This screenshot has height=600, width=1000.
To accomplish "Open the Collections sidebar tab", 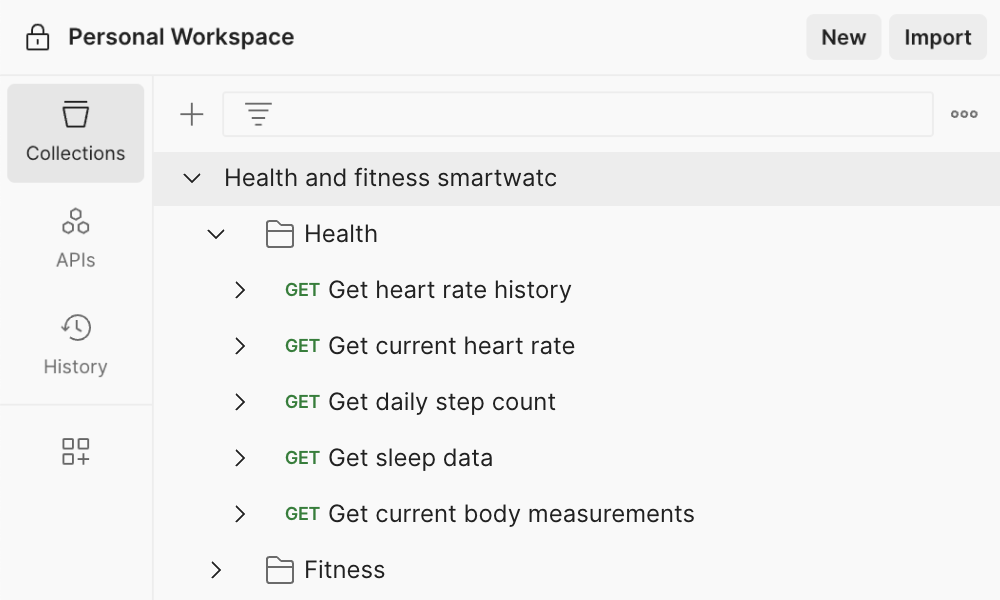I will point(76,133).
